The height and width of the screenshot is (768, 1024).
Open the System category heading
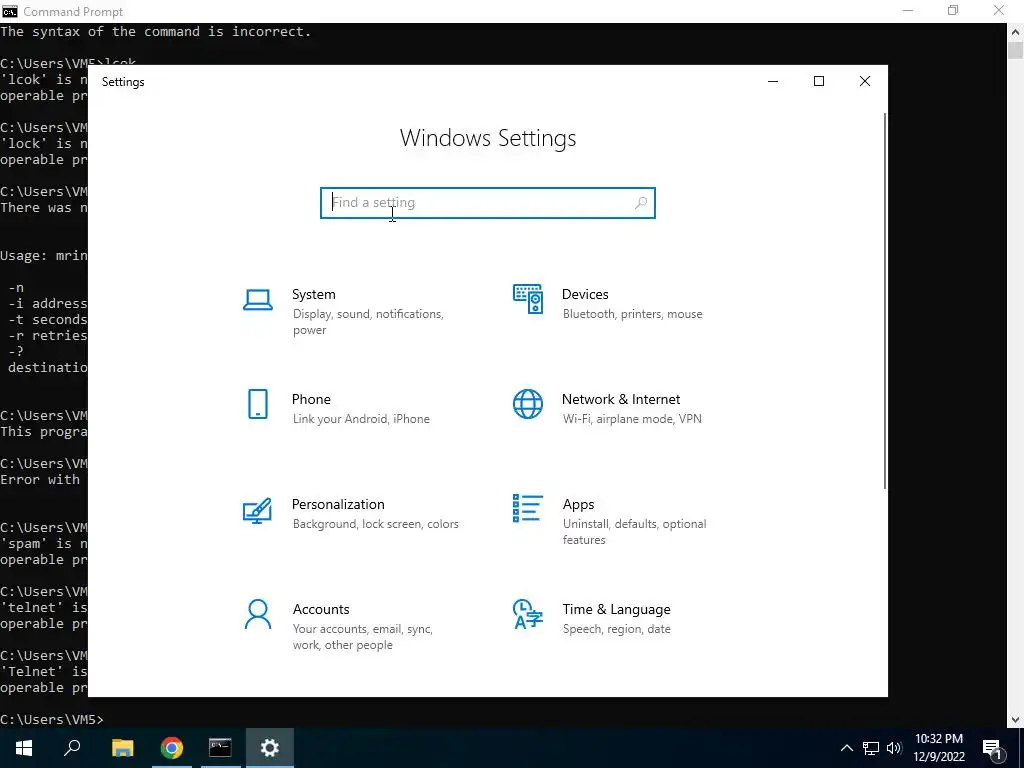[x=313, y=294]
